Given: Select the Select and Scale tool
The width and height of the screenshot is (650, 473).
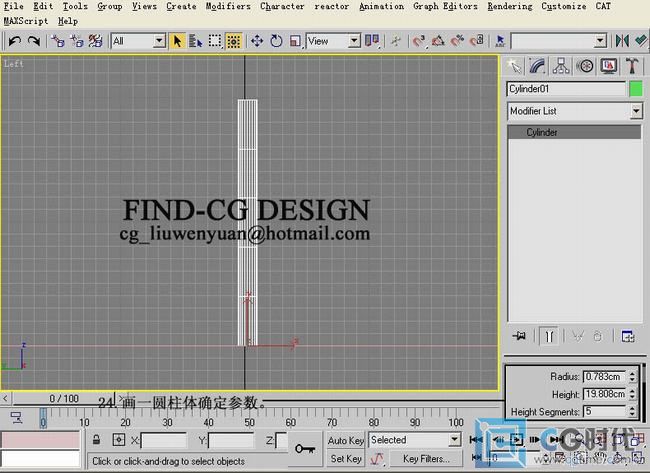Looking at the screenshot, I should click(295, 41).
